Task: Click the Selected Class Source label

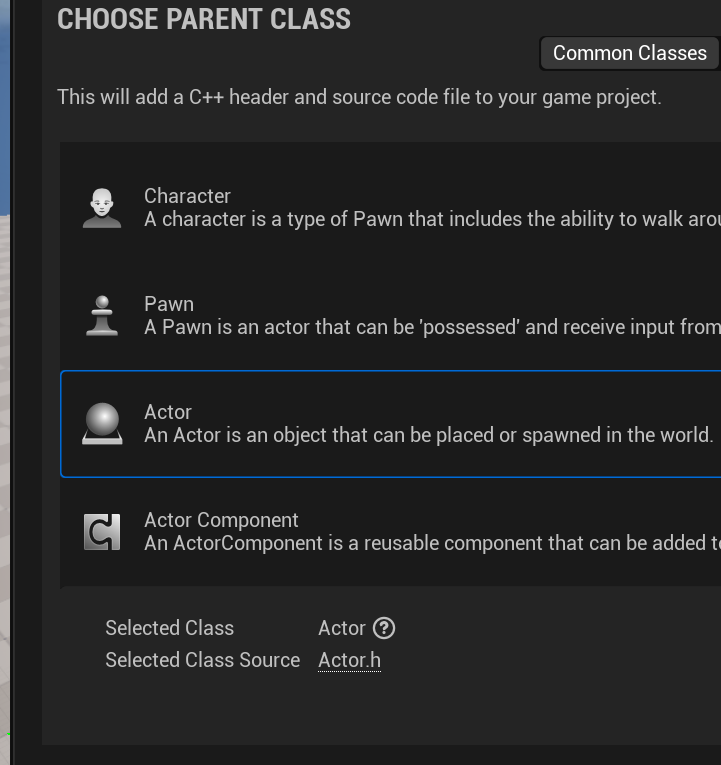Action: pos(203,660)
